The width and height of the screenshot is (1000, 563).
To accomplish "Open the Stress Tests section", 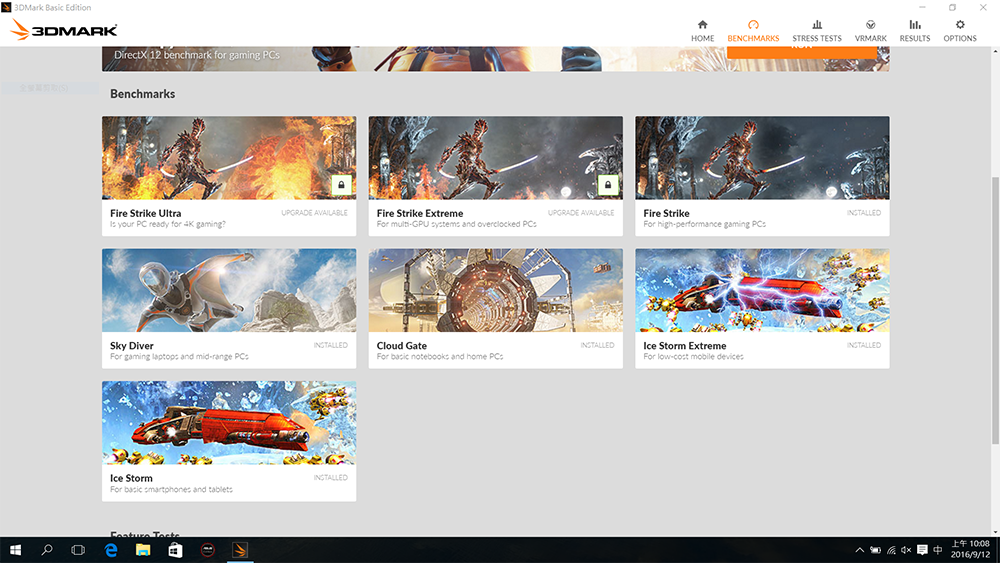I will tap(816, 31).
